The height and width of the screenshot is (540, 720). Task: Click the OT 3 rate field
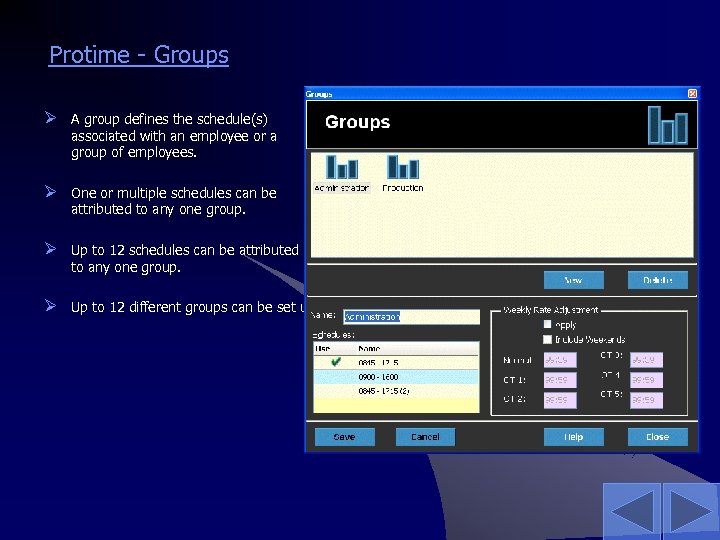point(646,360)
